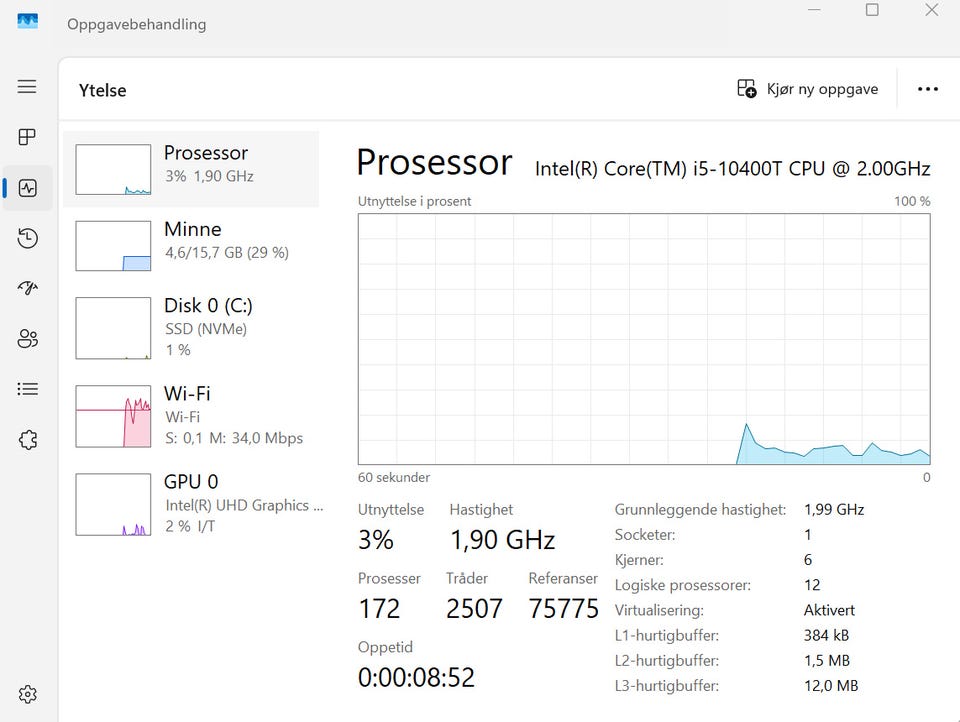Click the 60 sekunder graph axis label
Image resolution: width=960 pixels, height=722 pixels.
[x=394, y=478]
